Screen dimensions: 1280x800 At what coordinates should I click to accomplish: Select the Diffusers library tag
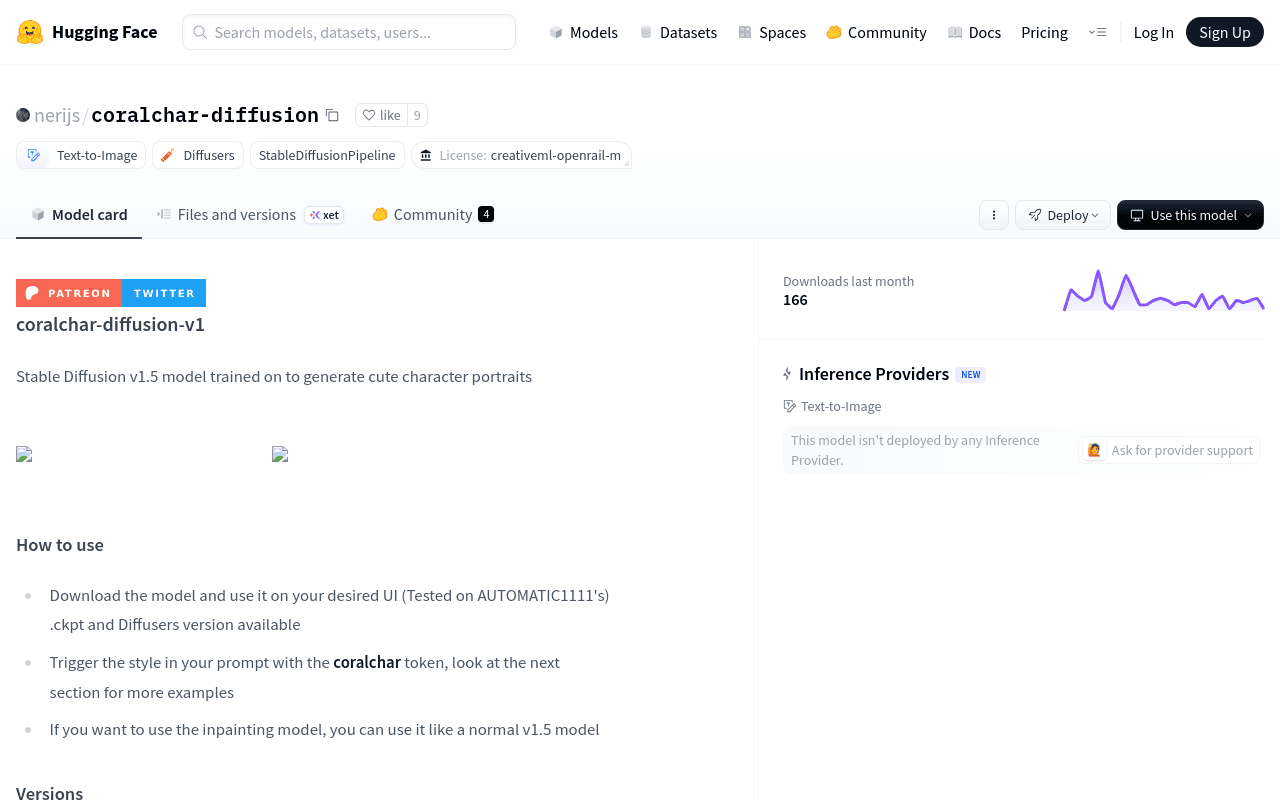(198, 155)
